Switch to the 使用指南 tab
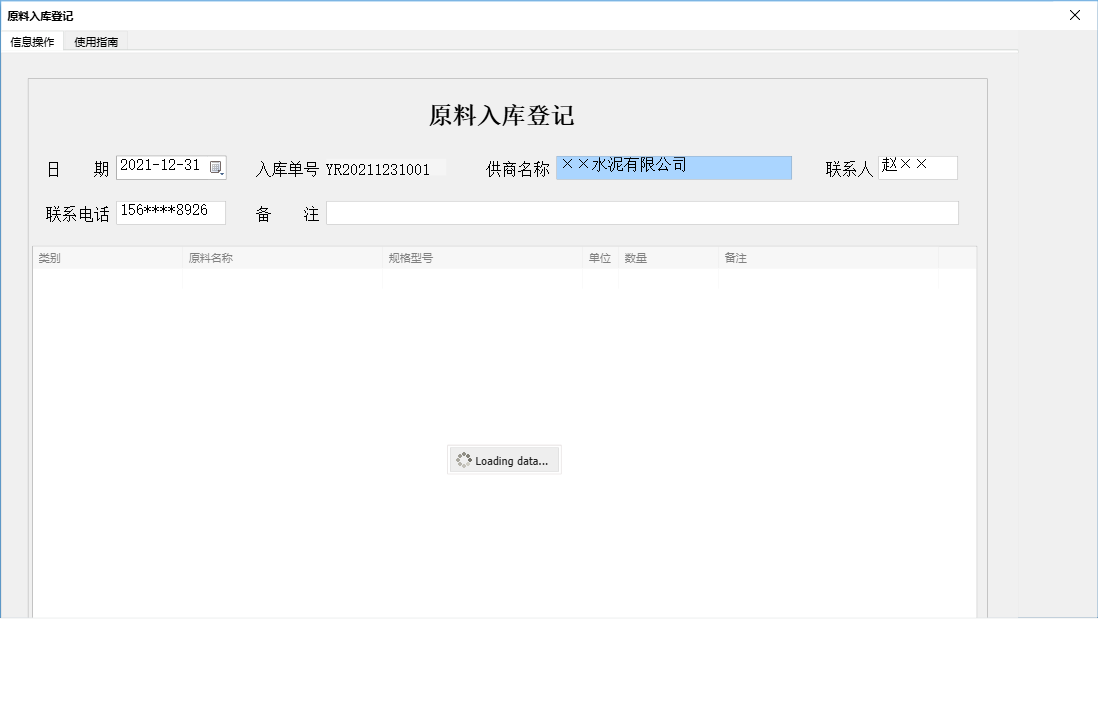Screen dimensions: 1098x712 point(95,41)
